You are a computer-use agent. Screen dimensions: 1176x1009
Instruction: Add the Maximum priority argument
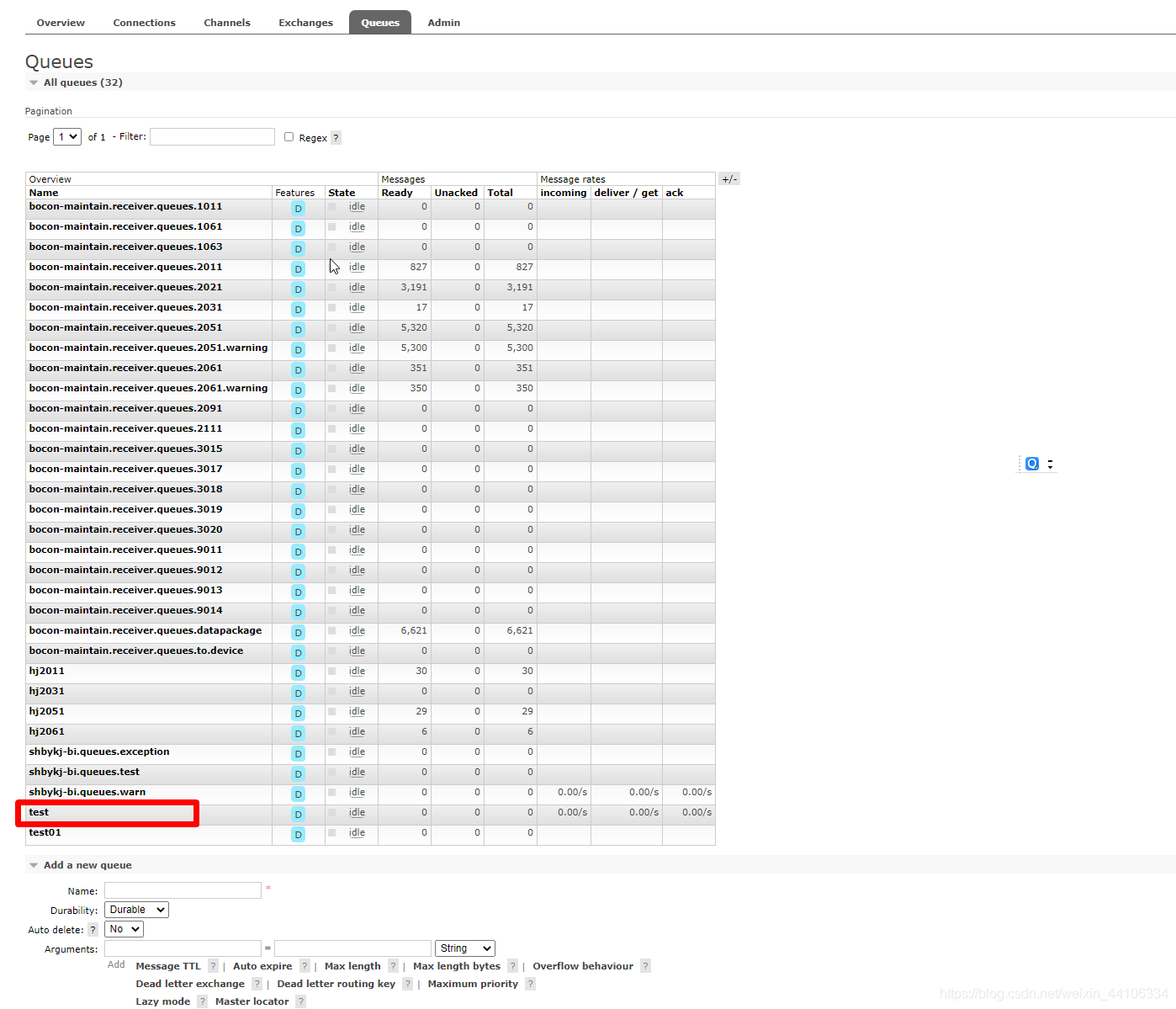(x=473, y=984)
